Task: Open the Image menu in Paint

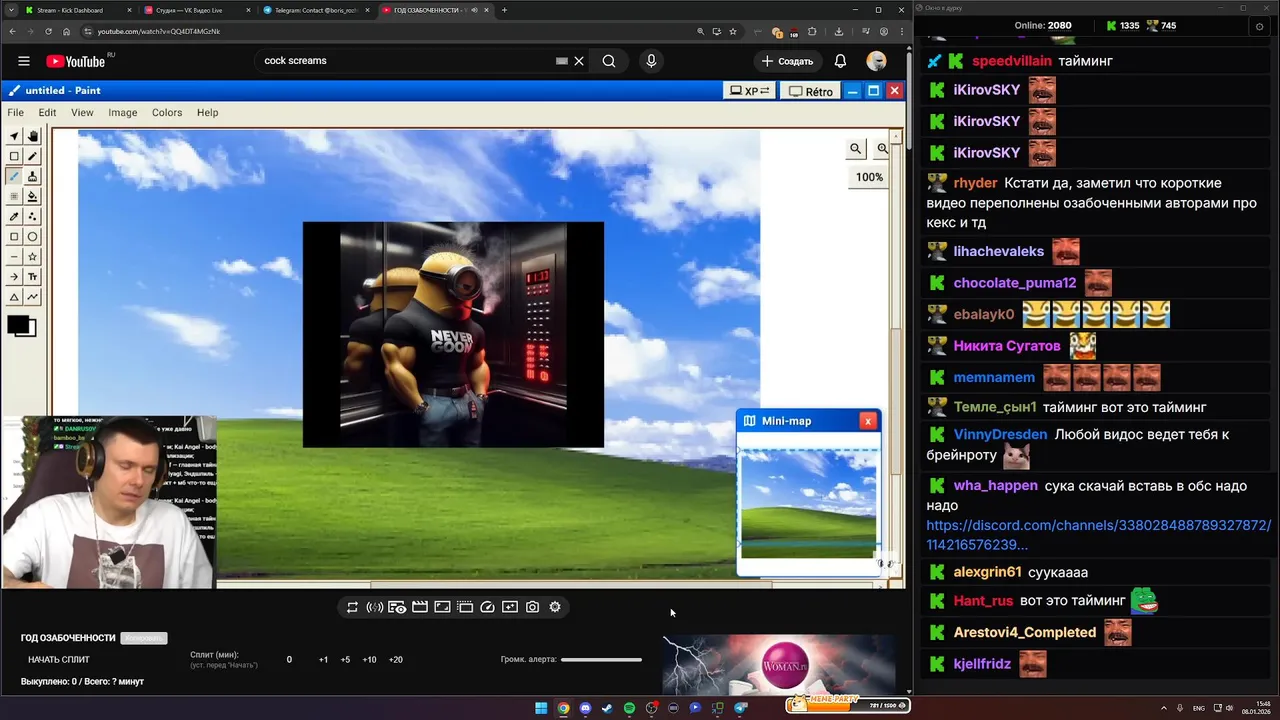Action: coord(123,113)
